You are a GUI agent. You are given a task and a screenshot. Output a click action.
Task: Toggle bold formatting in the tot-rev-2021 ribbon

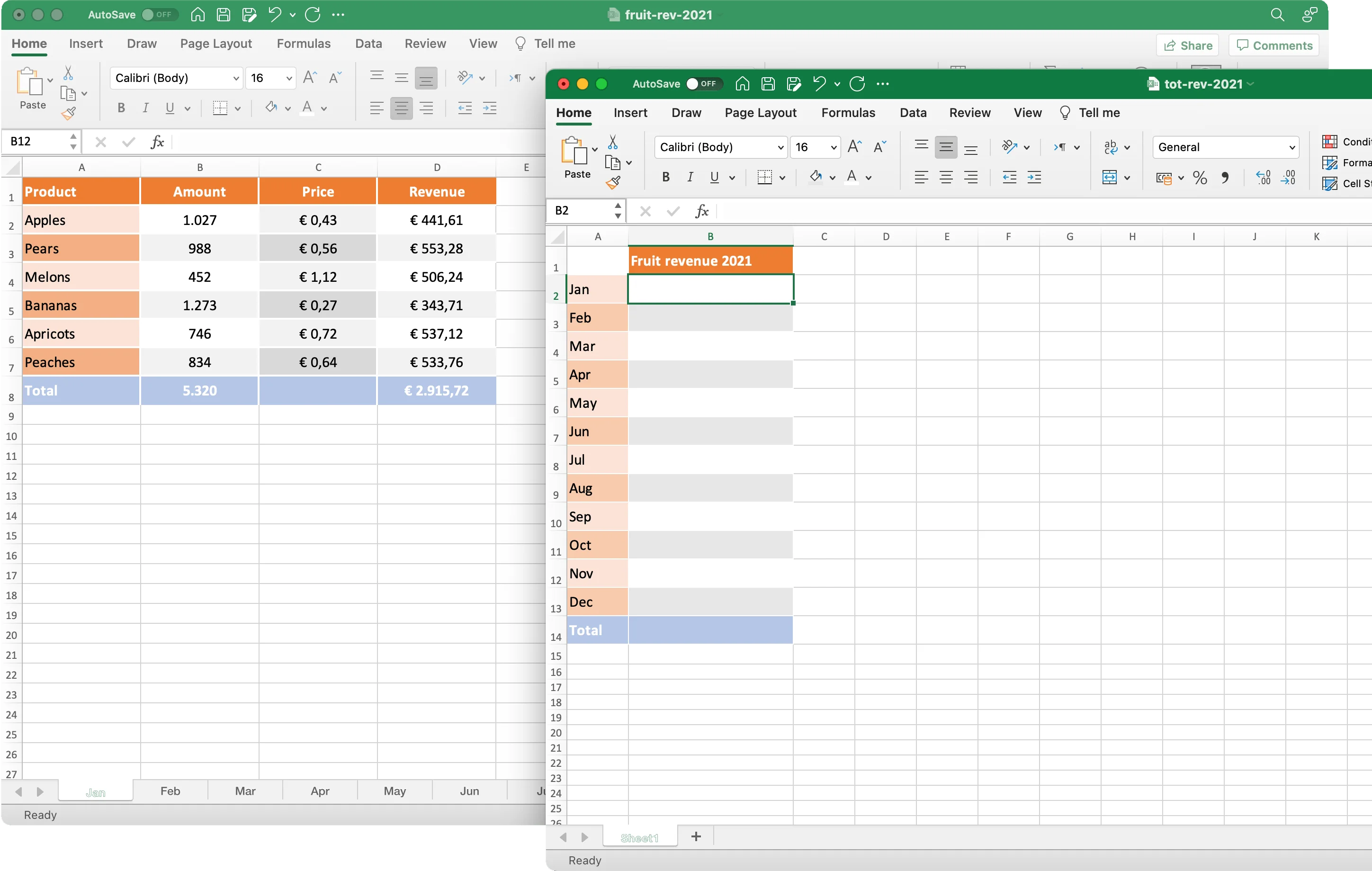pyautogui.click(x=665, y=177)
